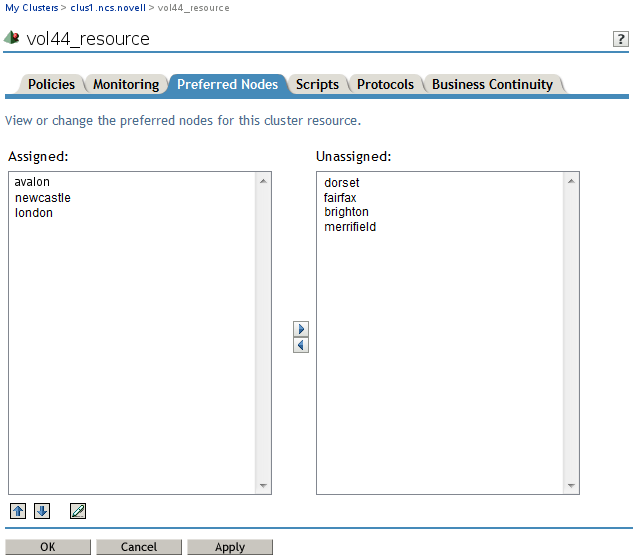Select newcastle in the Assigned list
This screenshot has width=633, height=558.
coord(43,198)
